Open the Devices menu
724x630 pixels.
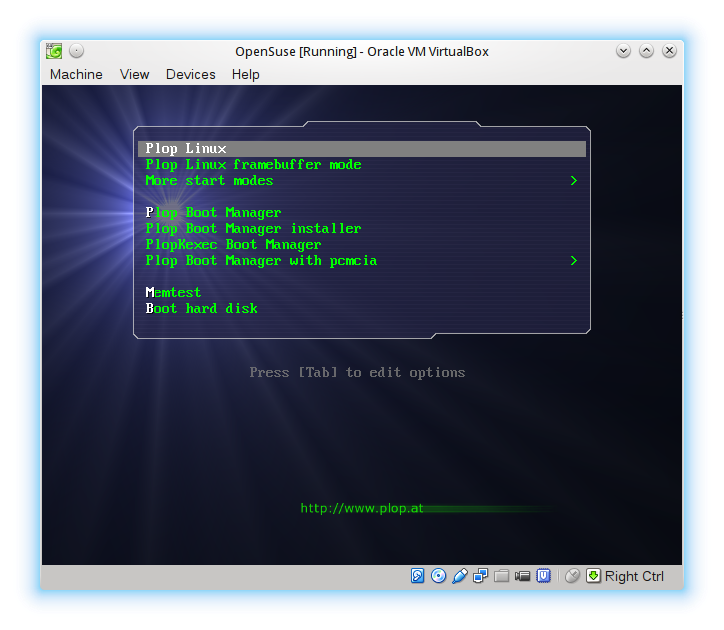191,74
